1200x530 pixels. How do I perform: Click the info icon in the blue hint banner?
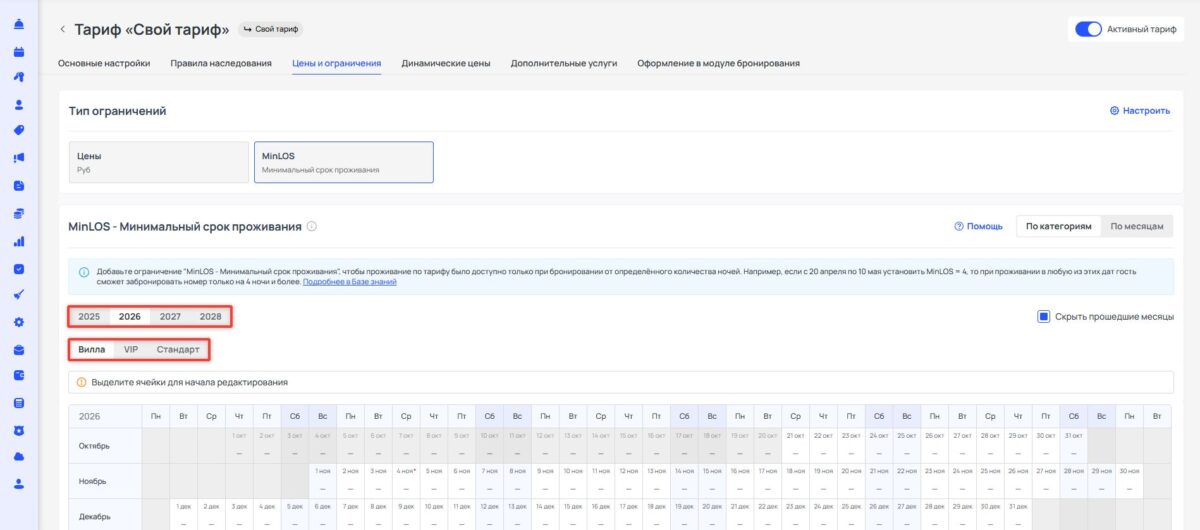click(85, 272)
